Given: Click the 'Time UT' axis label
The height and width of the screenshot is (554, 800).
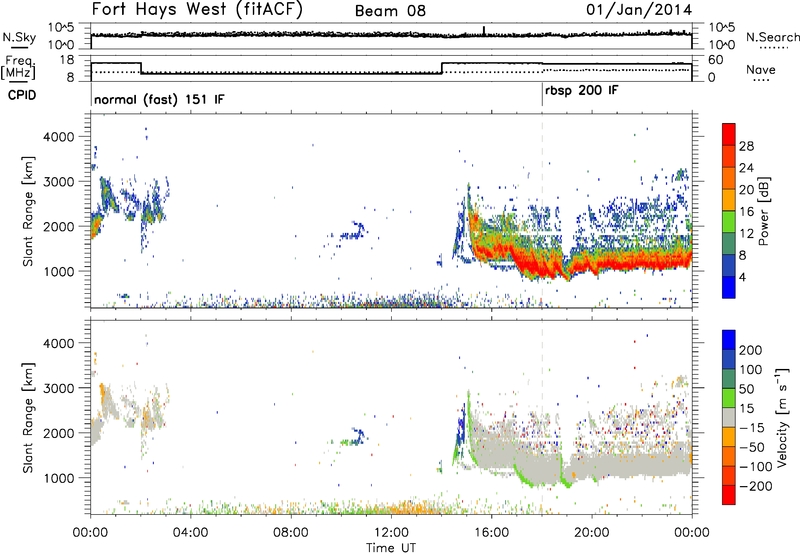Looking at the screenshot, I should [391, 548].
